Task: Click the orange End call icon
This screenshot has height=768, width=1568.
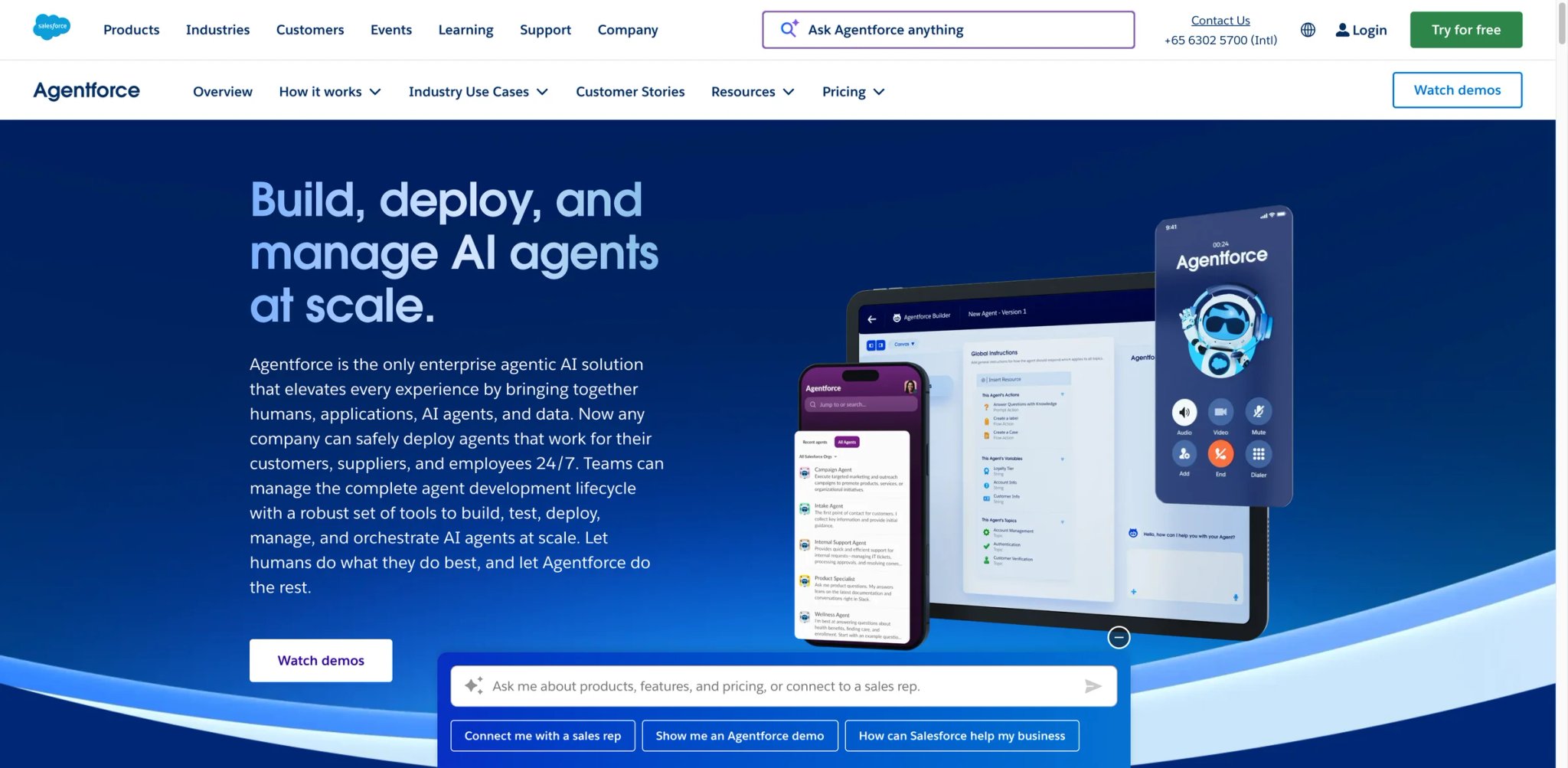Action: tap(1220, 454)
